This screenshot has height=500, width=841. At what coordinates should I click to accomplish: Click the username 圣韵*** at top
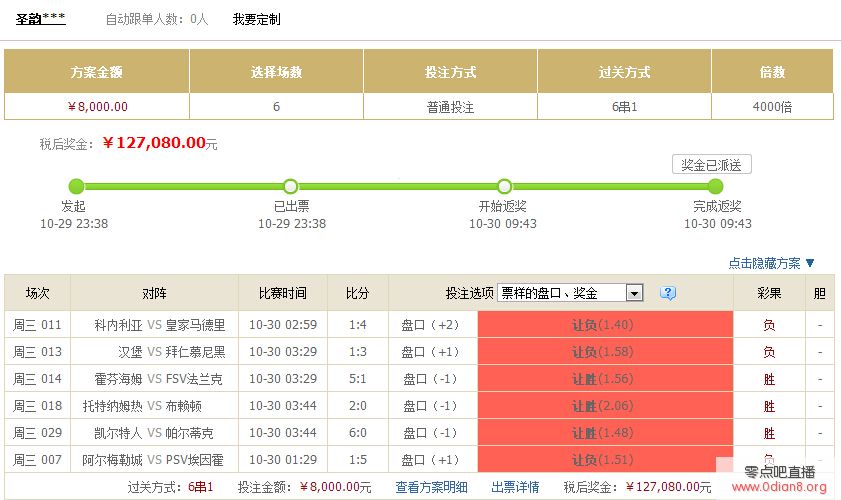(41, 19)
